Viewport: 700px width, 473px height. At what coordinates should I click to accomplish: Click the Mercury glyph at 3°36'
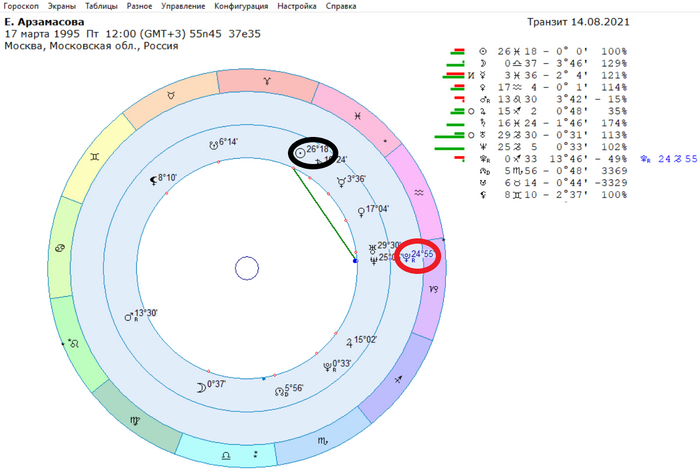click(342, 182)
